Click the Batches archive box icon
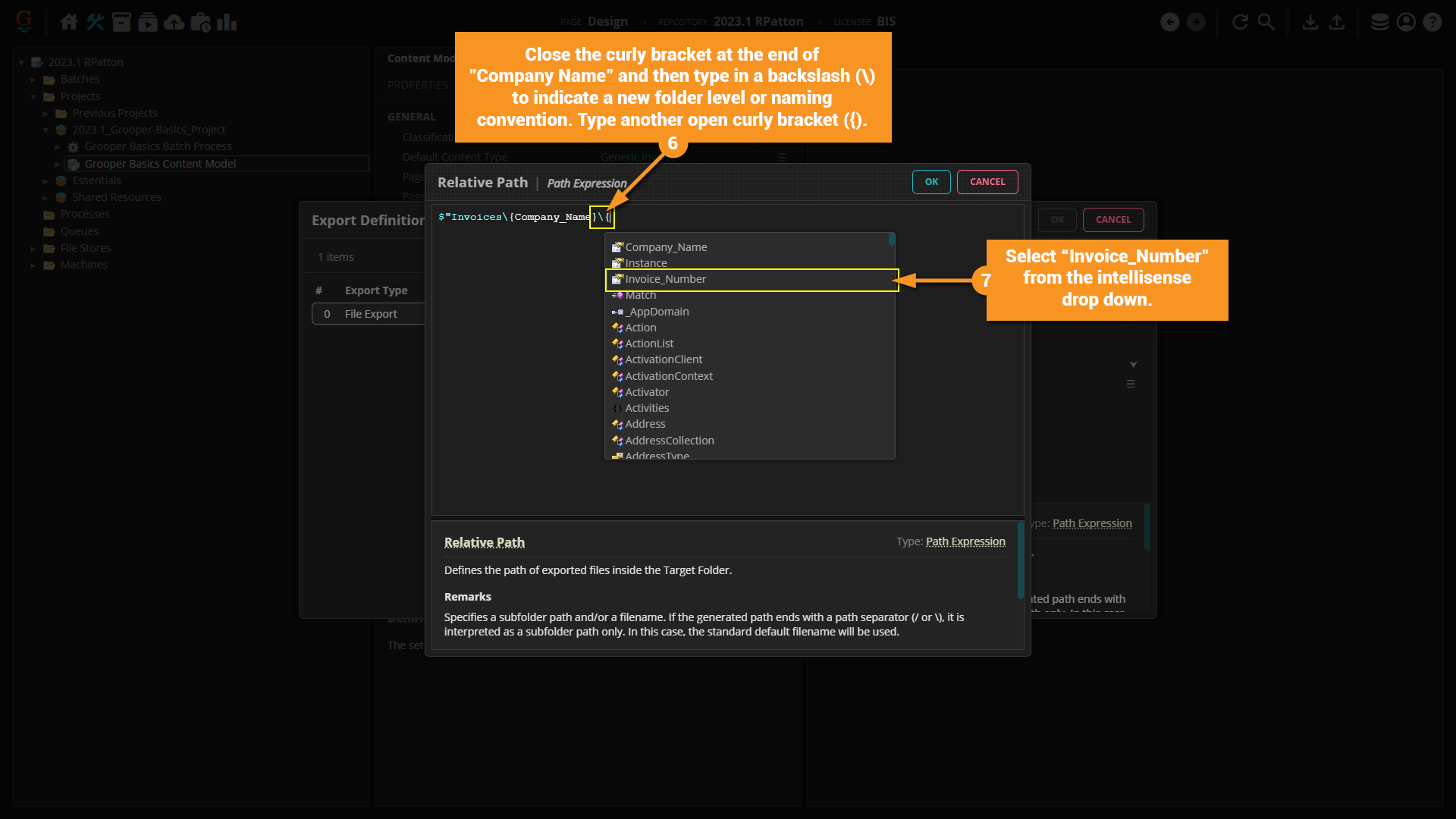Viewport: 1456px width, 819px height. tap(121, 22)
